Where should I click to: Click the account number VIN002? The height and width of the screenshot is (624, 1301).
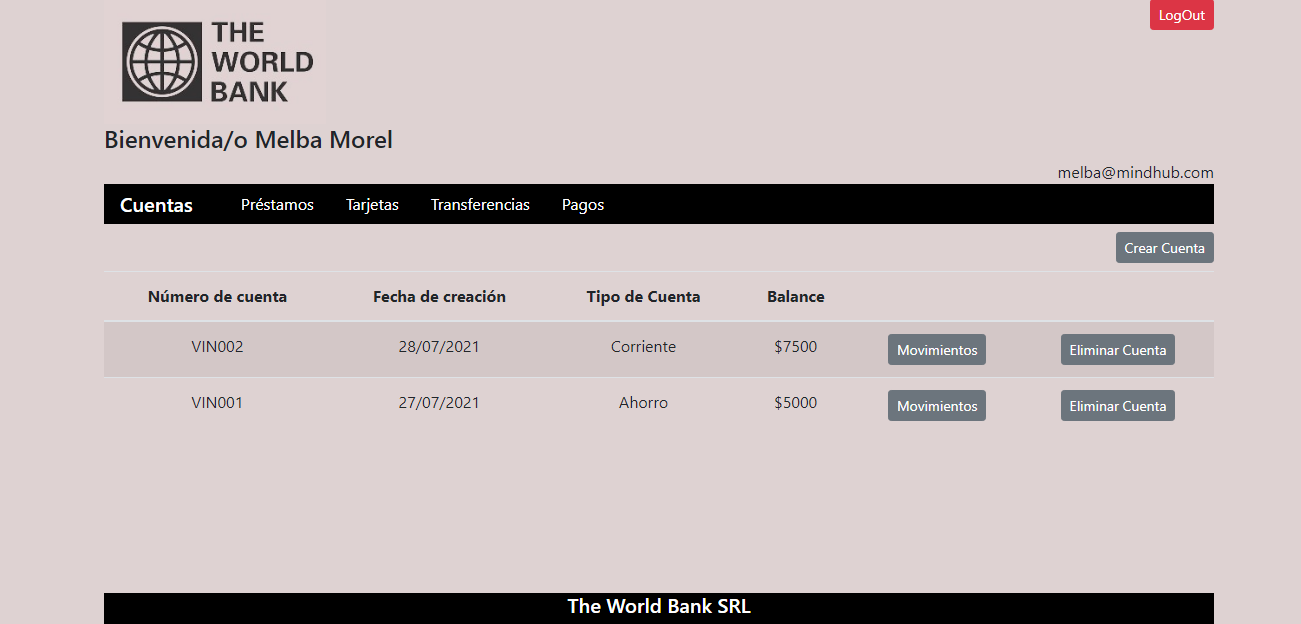pyautogui.click(x=217, y=346)
